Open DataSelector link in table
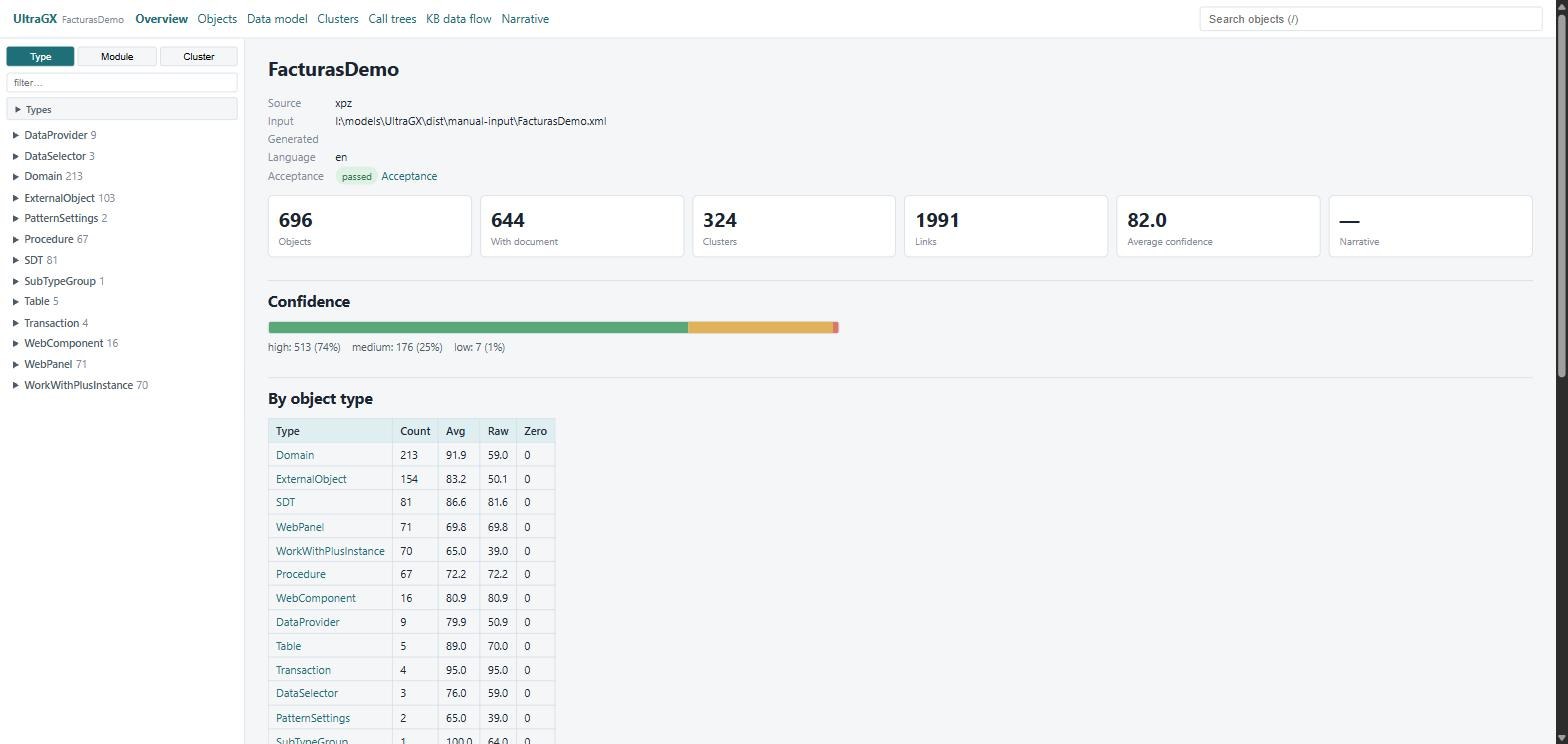1568x744 pixels. tap(307, 693)
